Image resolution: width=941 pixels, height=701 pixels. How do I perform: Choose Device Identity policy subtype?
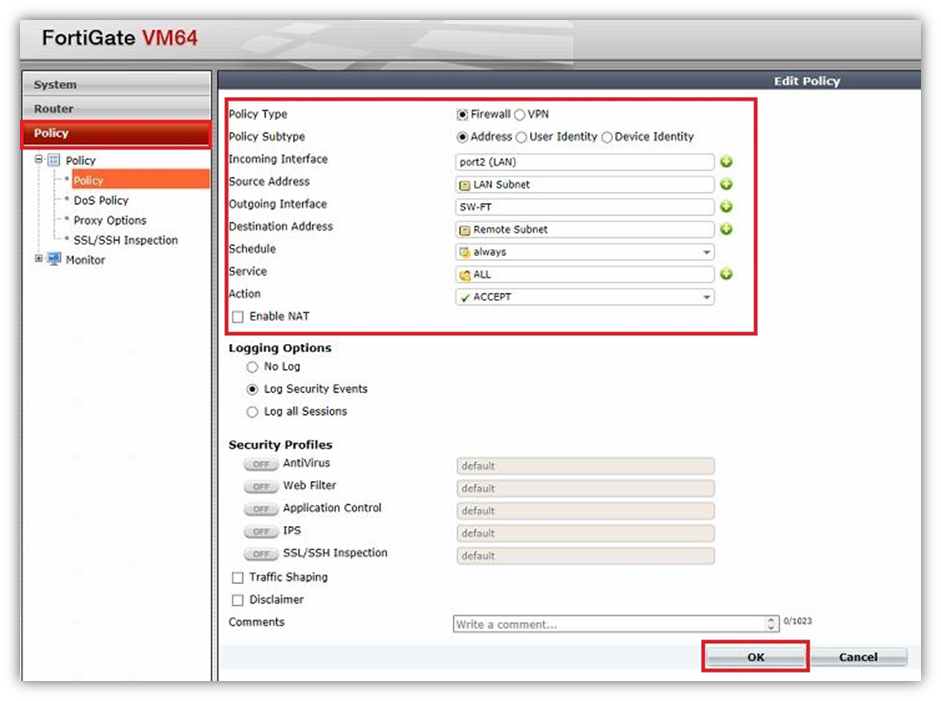607,137
